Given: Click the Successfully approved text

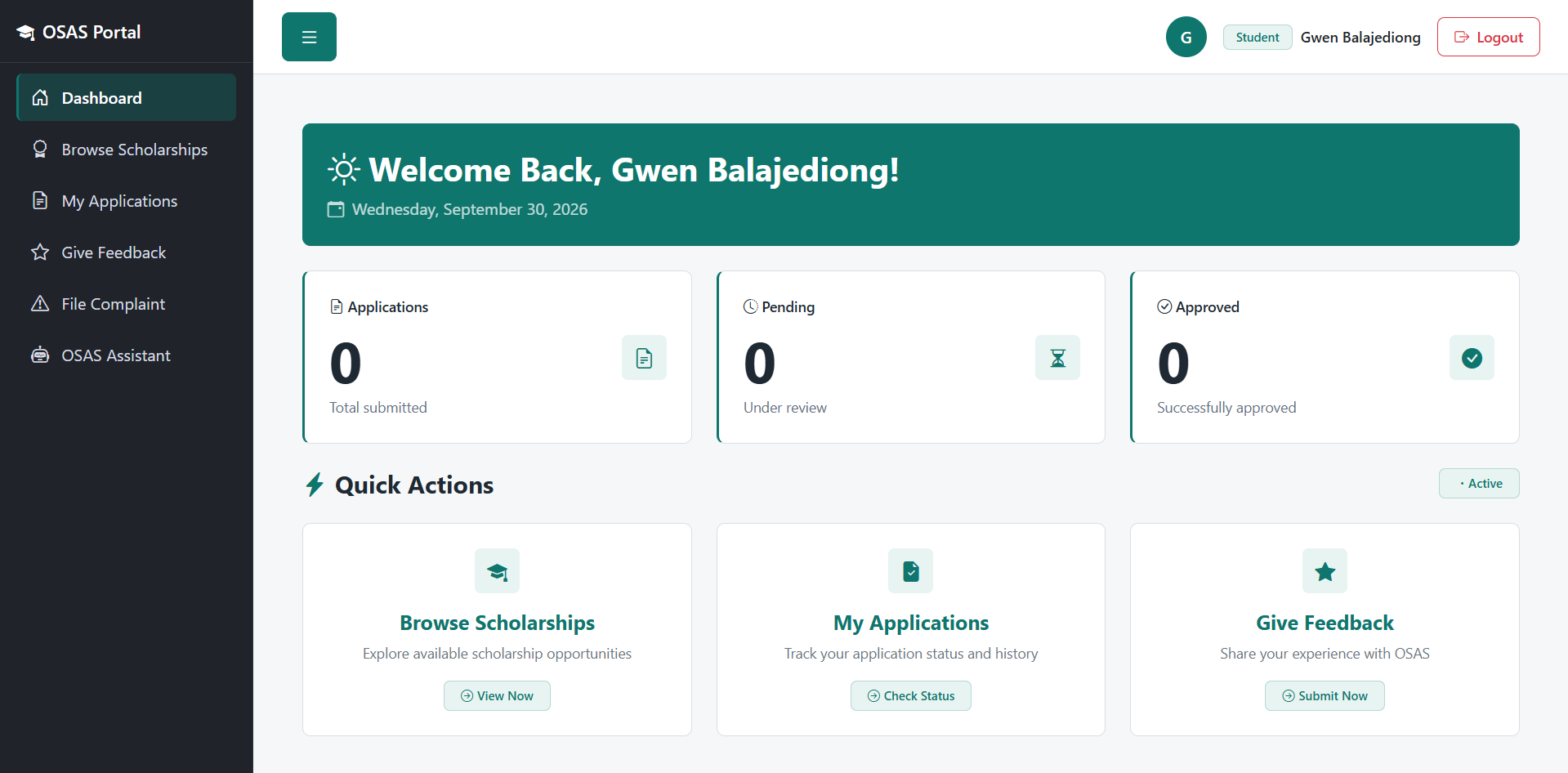Looking at the screenshot, I should [x=1226, y=408].
